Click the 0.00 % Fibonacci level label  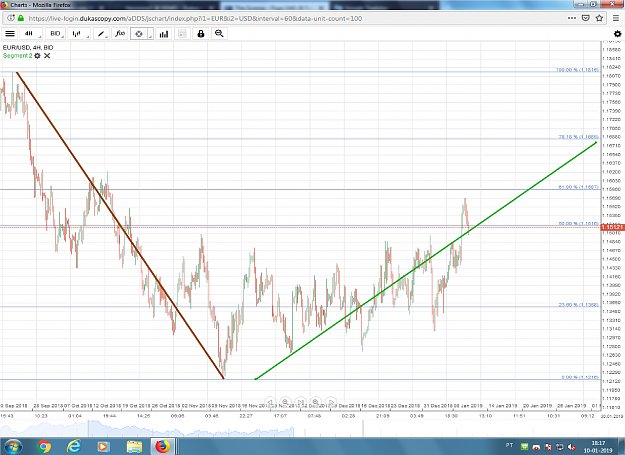tap(580, 377)
